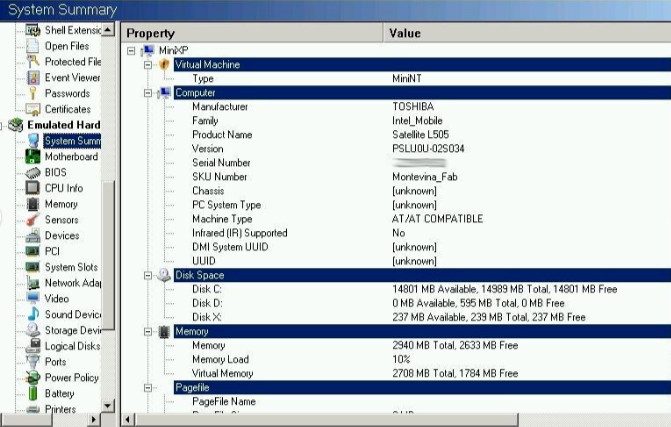Select the BIOS chip icon
The width and height of the screenshot is (671, 427).
pyautogui.click(x=33, y=172)
